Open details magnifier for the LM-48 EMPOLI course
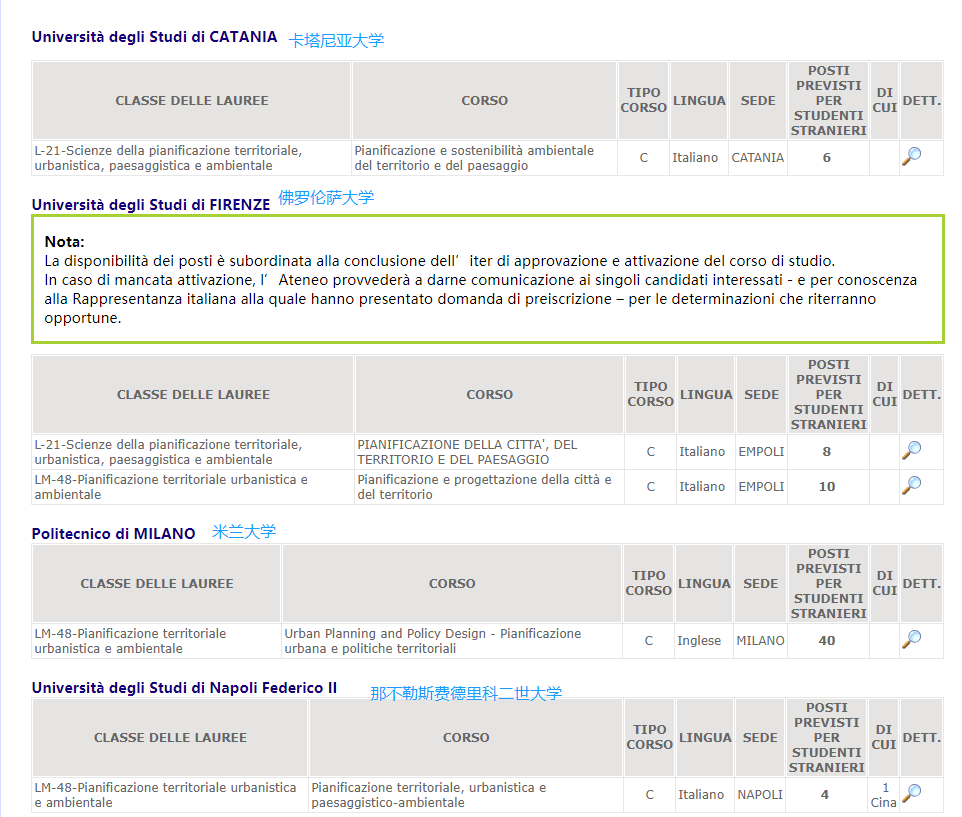 coord(912,486)
